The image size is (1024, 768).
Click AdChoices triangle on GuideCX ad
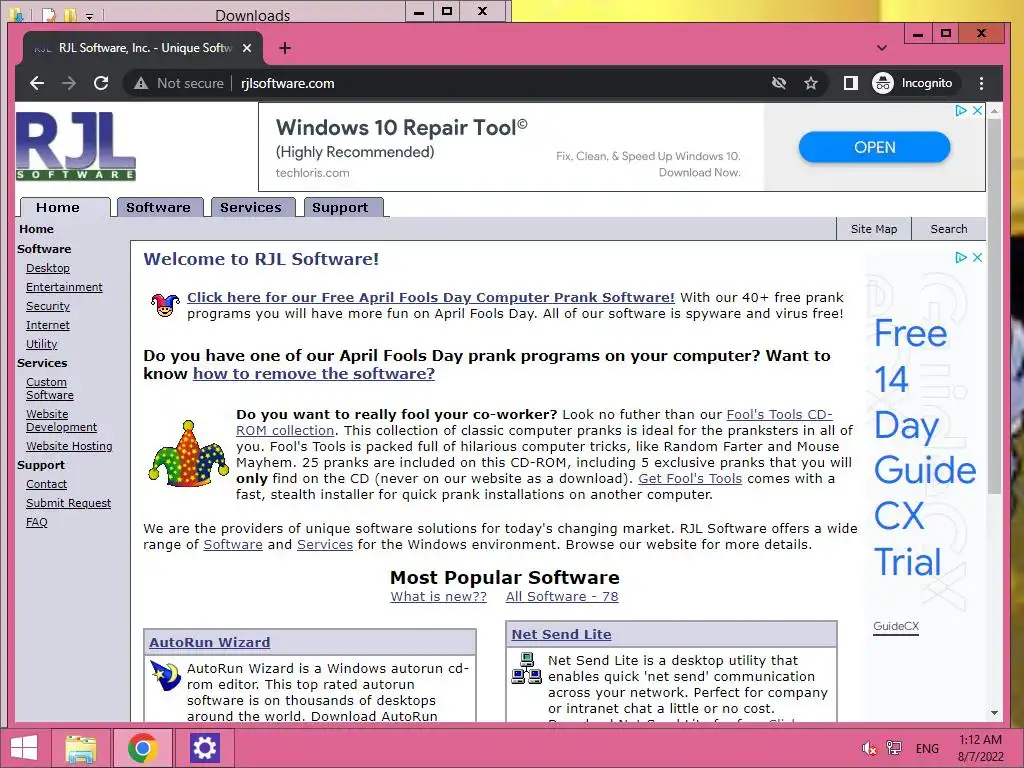pyautogui.click(x=961, y=257)
